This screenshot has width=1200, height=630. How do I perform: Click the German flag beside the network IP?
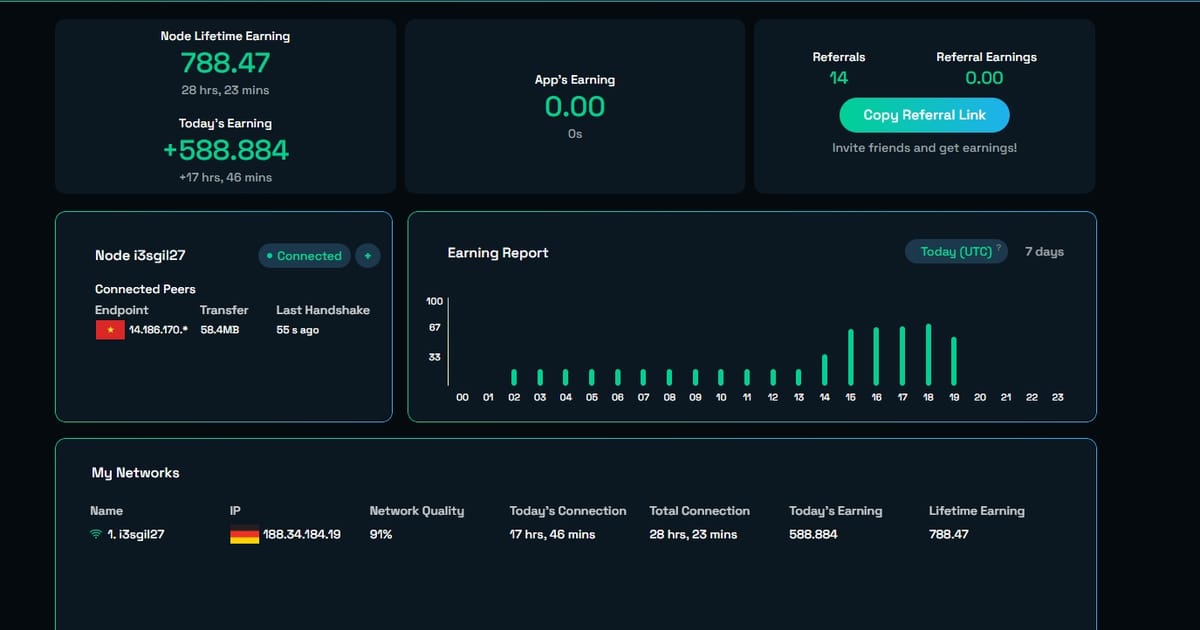[244, 535]
